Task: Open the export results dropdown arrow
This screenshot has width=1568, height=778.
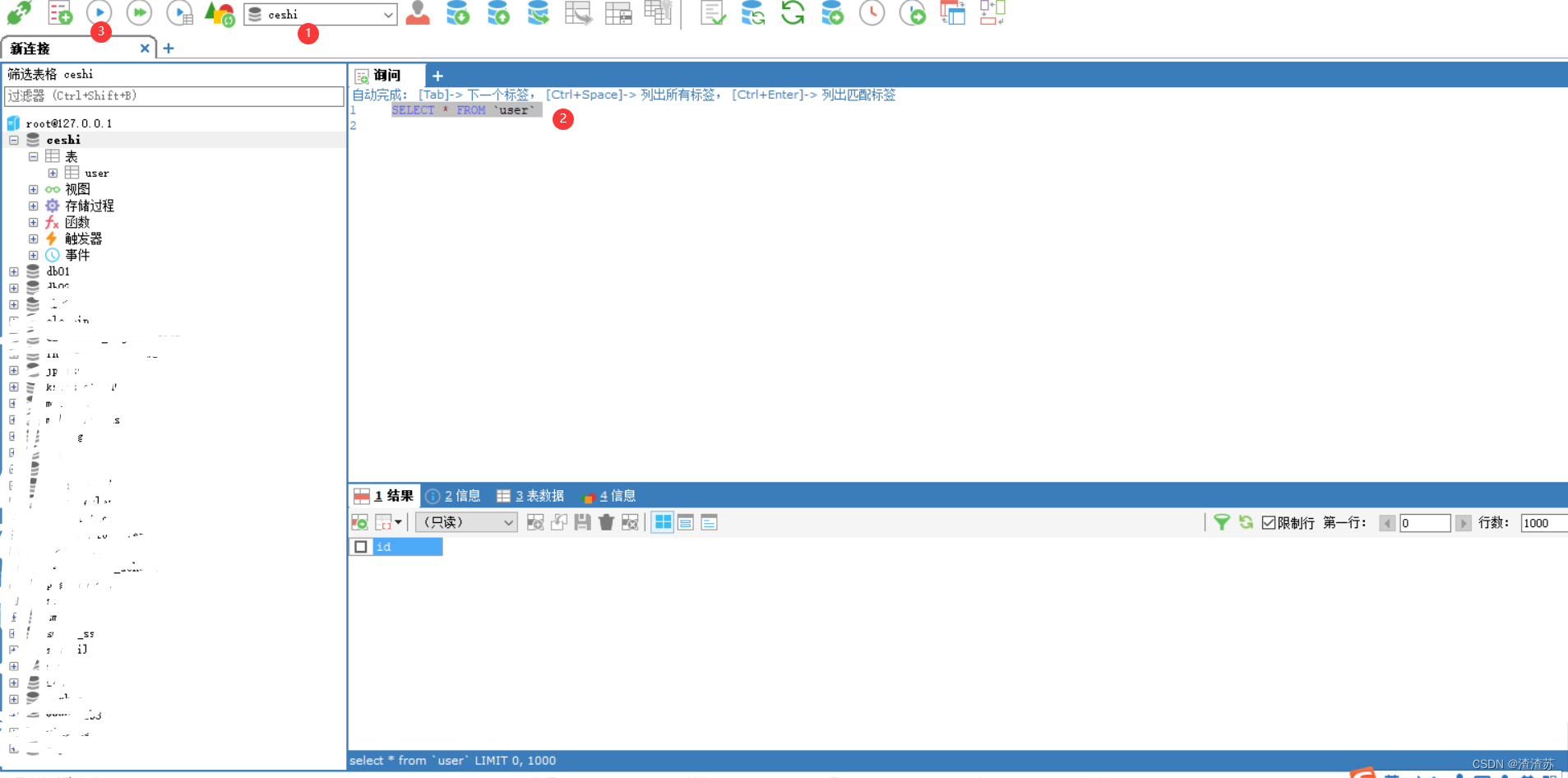Action: point(398,522)
